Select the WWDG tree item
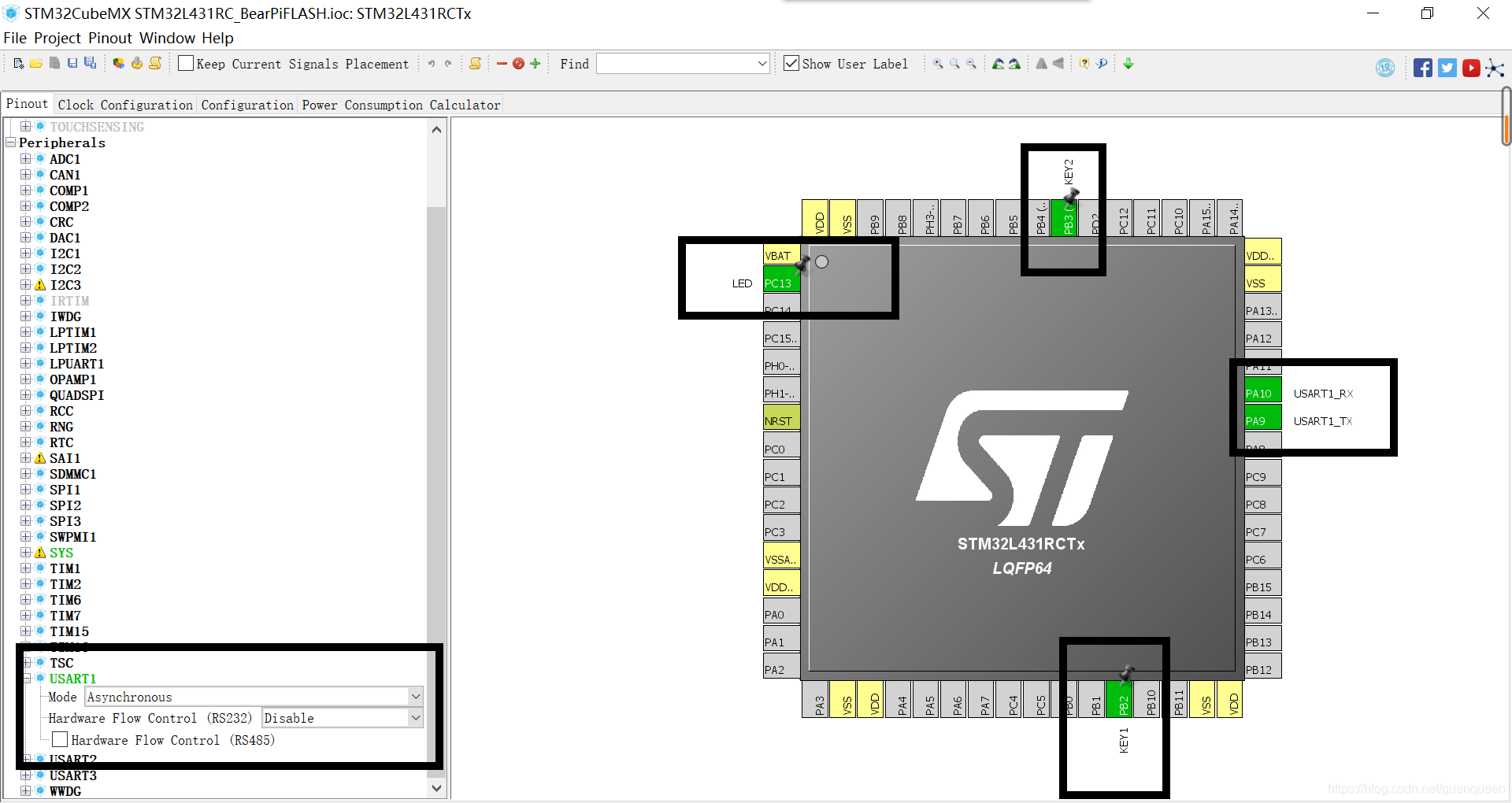1512x803 pixels. coord(65,791)
